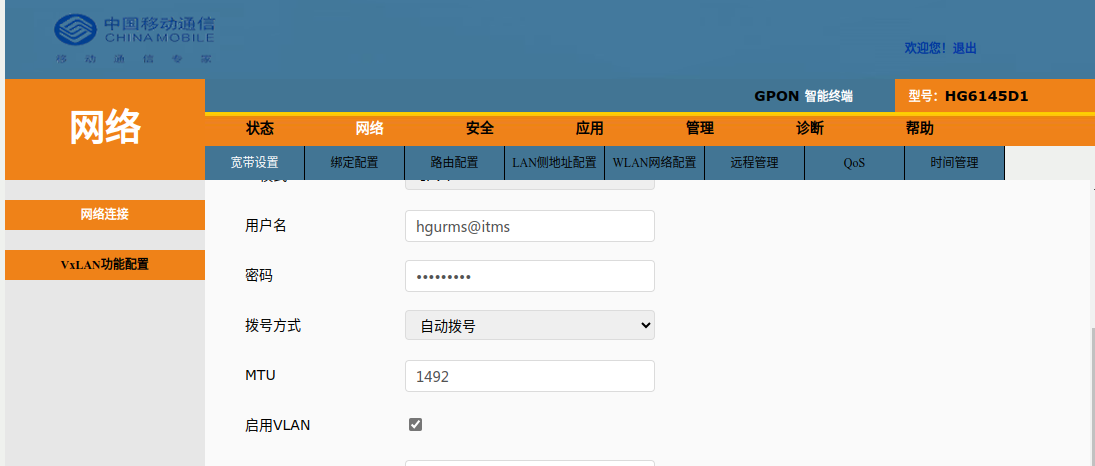Switch to 远程管理 sub-tab
This screenshot has height=466, width=1095.
point(754,163)
